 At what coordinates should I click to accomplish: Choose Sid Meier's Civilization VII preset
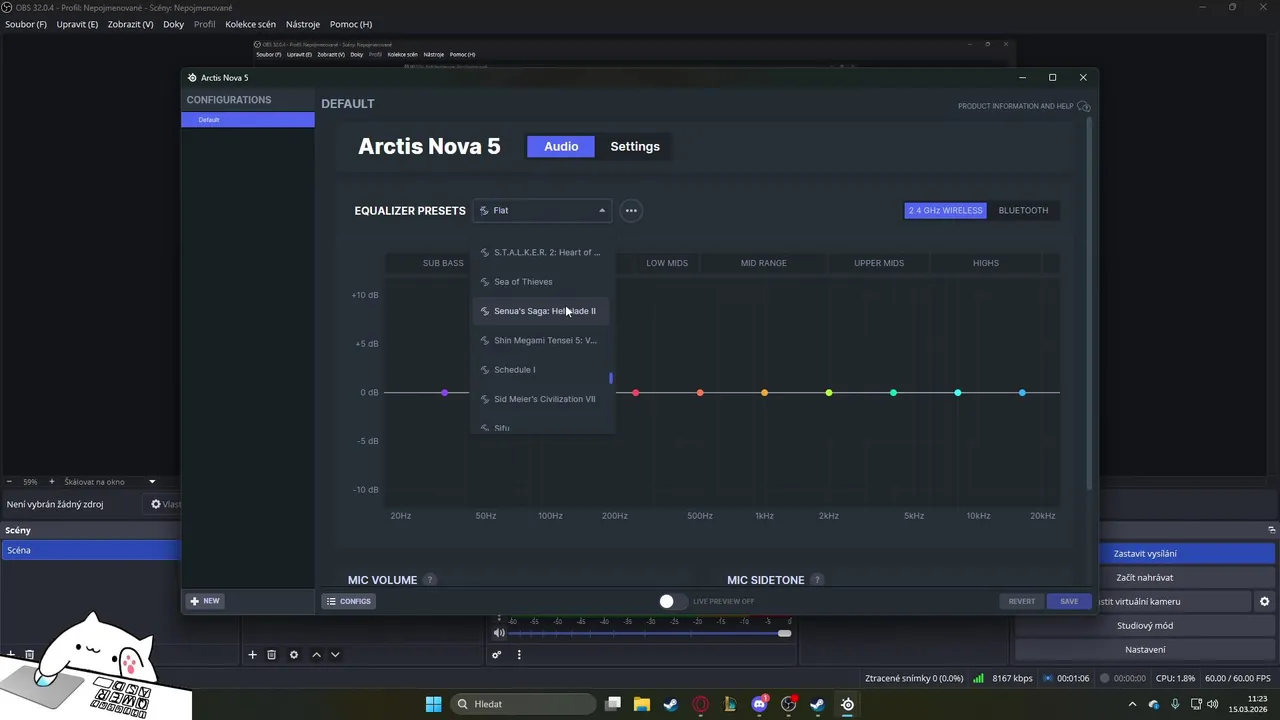click(x=542, y=399)
